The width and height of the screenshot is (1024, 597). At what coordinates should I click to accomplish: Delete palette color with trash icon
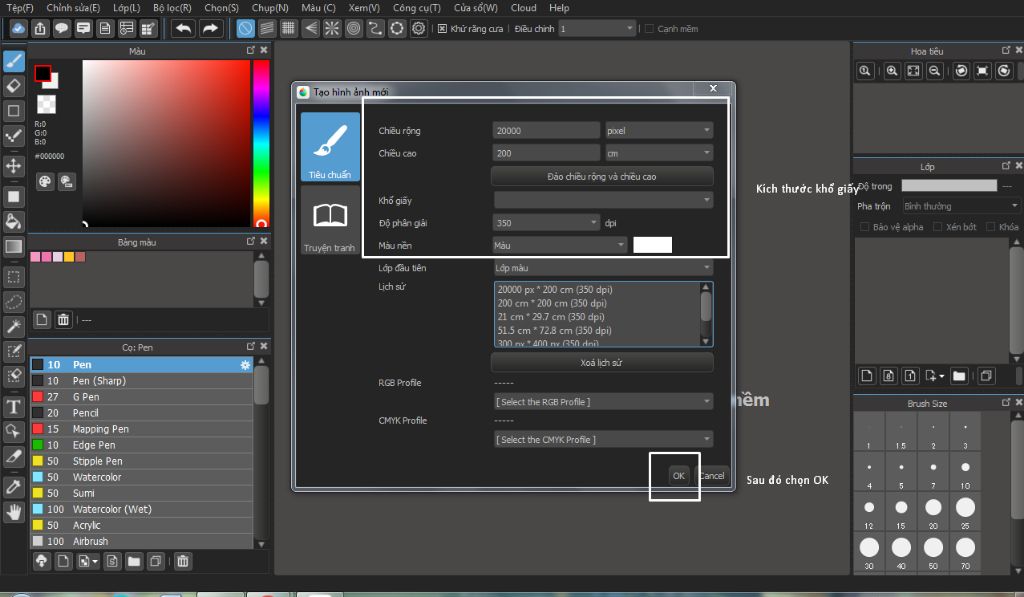click(x=63, y=319)
